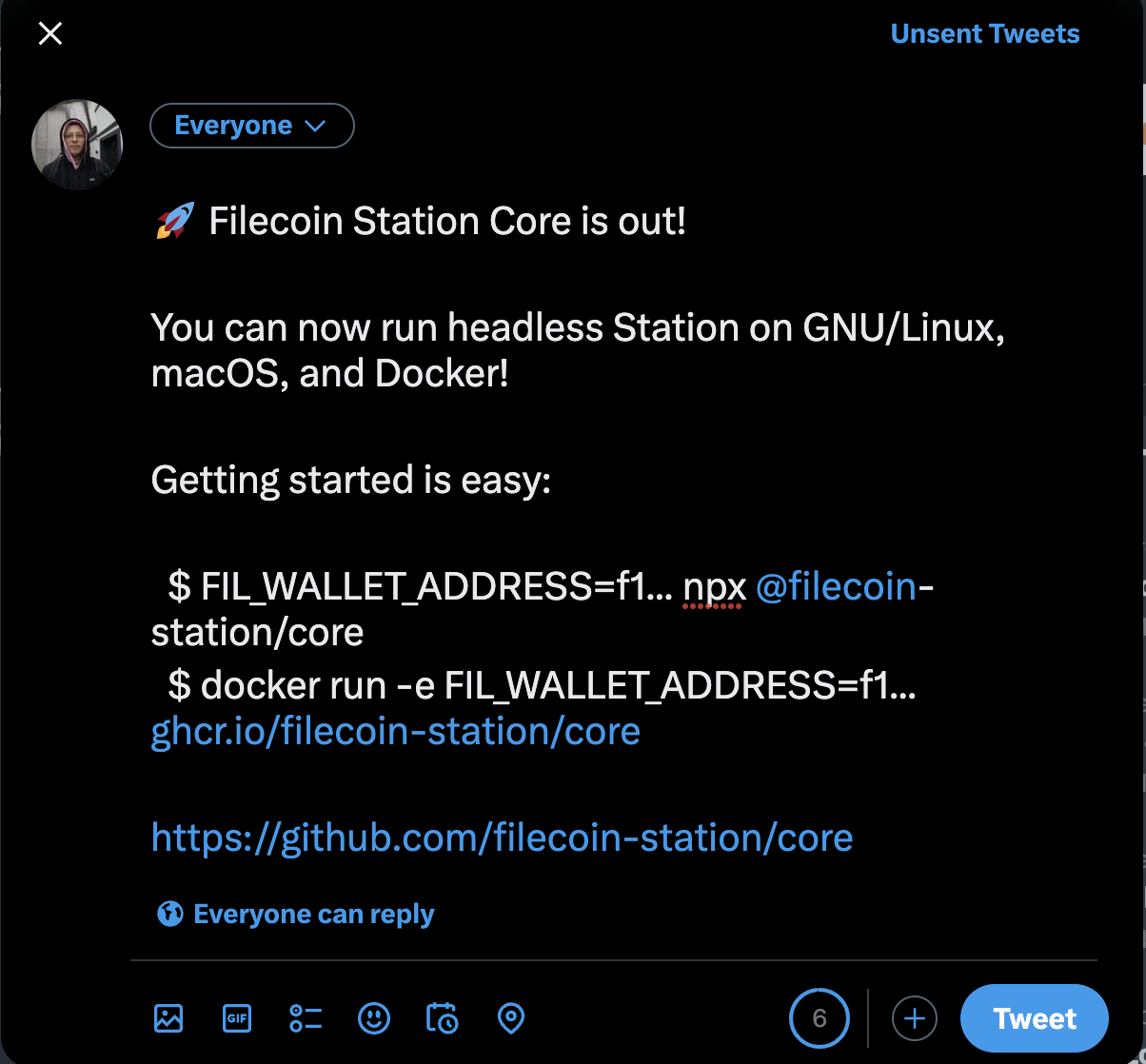Open the GIF picker
The width and height of the screenshot is (1146, 1064).
237,1018
